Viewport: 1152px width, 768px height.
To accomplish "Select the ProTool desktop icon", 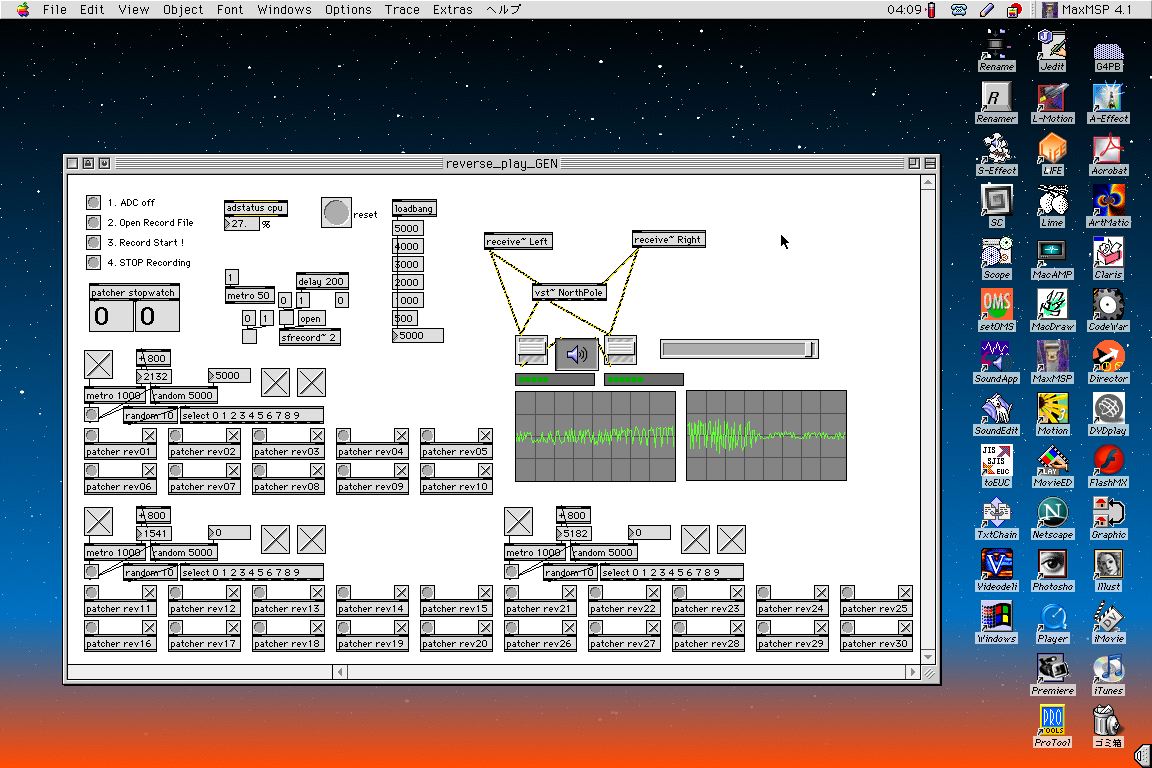I will [1052, 727].
